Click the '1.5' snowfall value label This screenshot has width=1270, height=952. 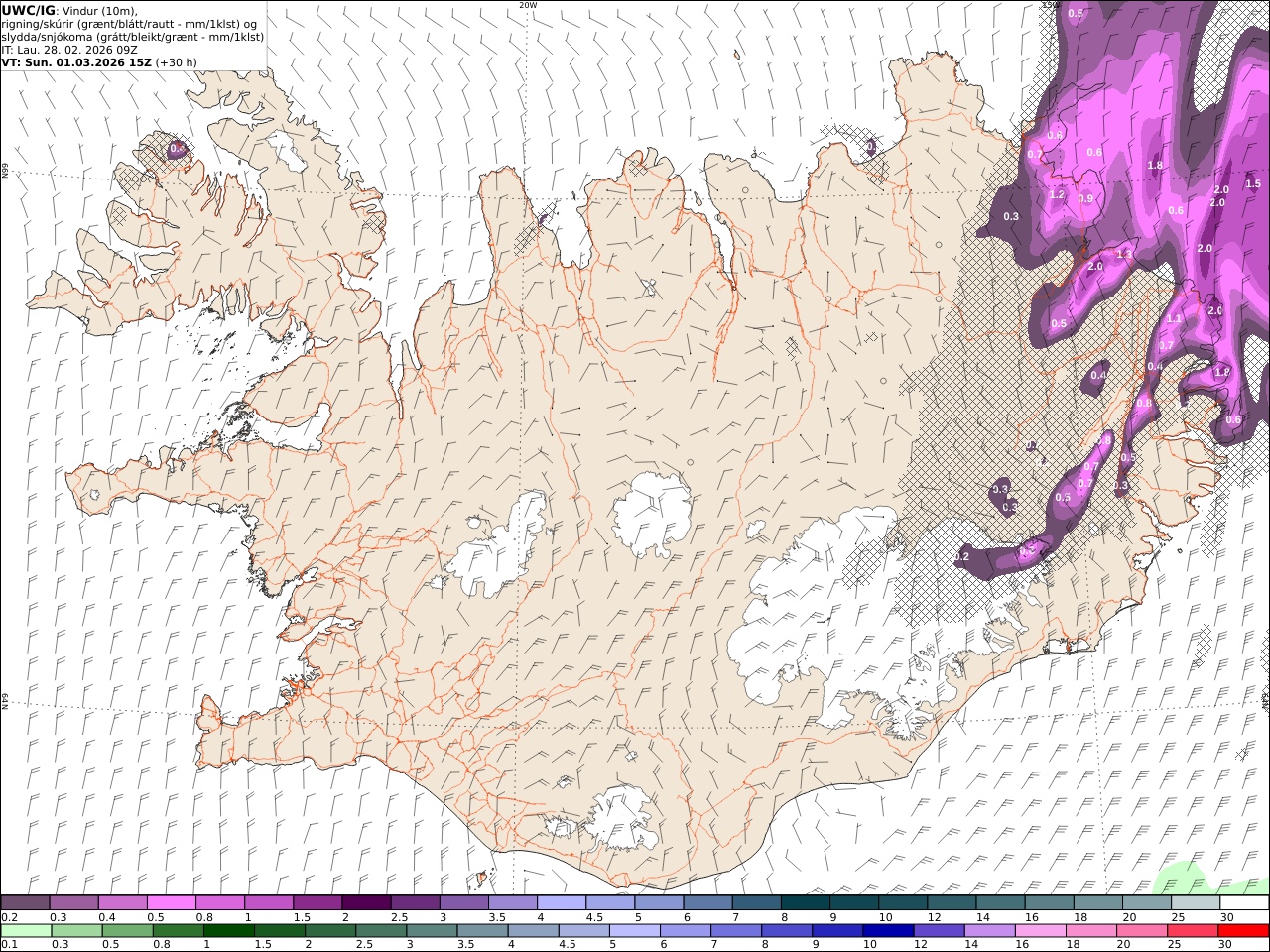[1253, 183]
